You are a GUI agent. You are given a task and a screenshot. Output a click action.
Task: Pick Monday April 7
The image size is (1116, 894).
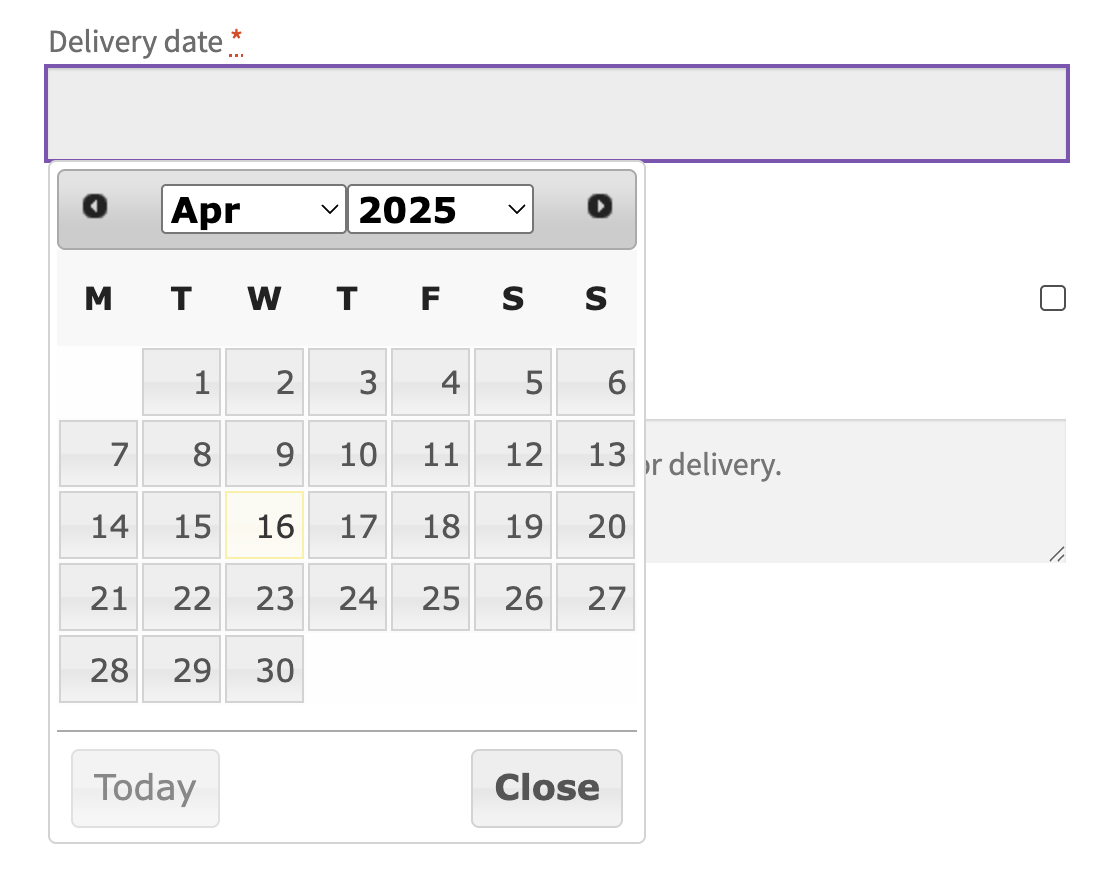point(99,454)
